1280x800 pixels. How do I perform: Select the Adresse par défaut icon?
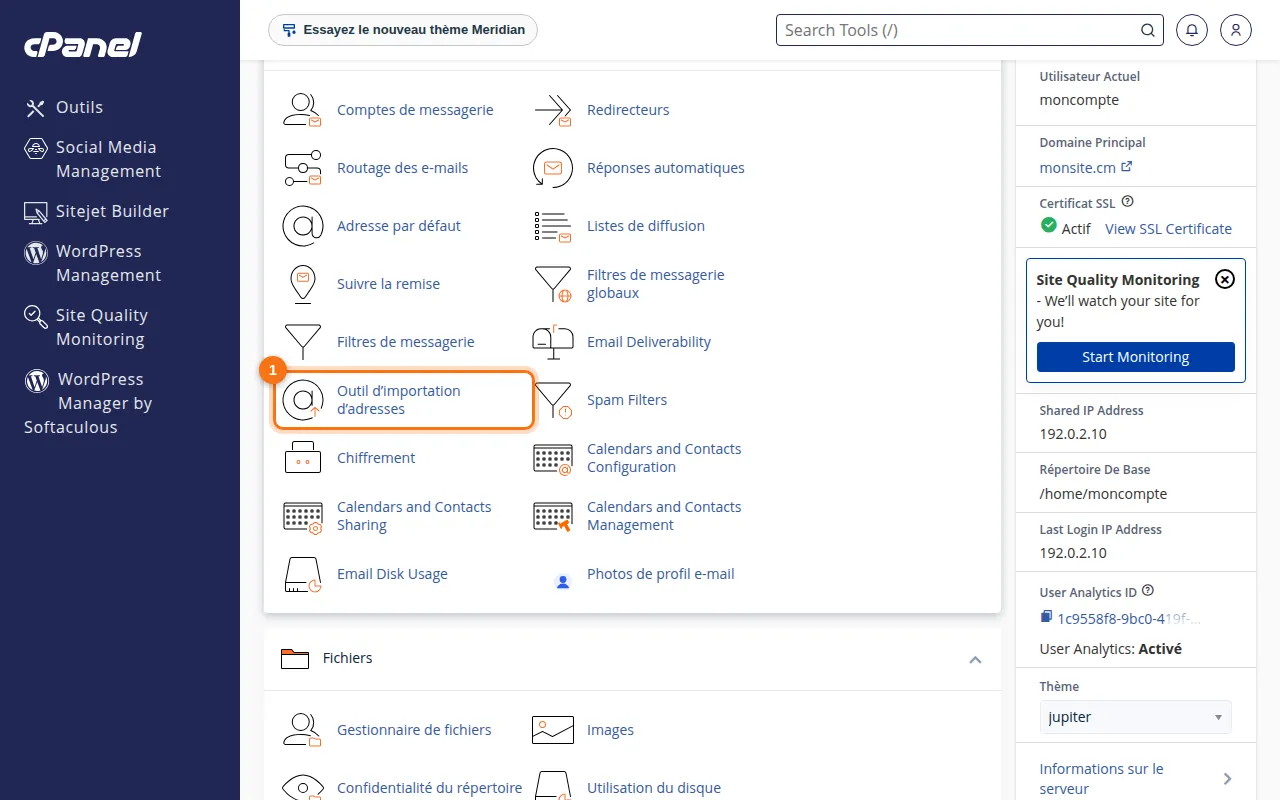tap(302, 226)
